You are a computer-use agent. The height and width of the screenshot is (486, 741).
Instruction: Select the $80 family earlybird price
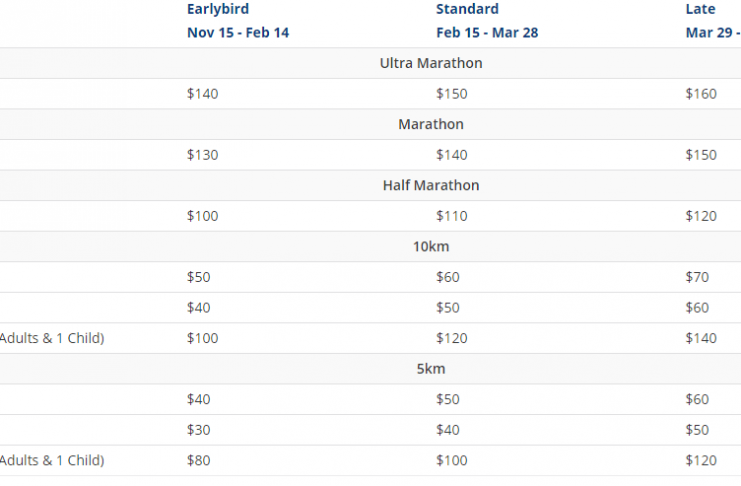pyautogui.click(x=198, y=460)
